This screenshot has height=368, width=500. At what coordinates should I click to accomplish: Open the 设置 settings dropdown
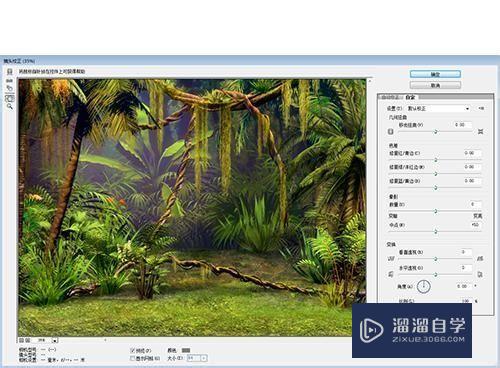coord(439,108)
